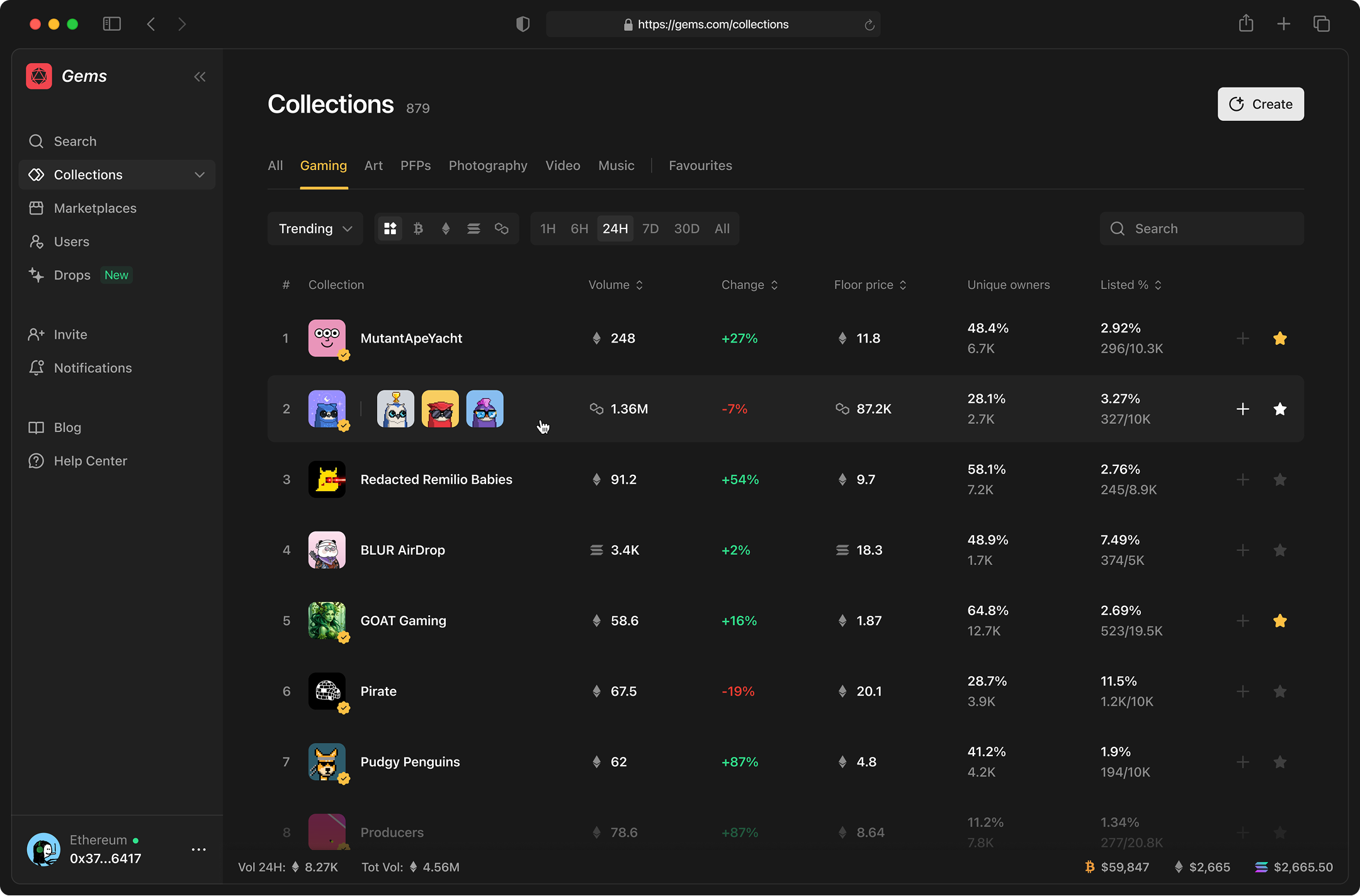Select the Polygon currency filter icon
The image size is (1360, 896).
[502, 229]
